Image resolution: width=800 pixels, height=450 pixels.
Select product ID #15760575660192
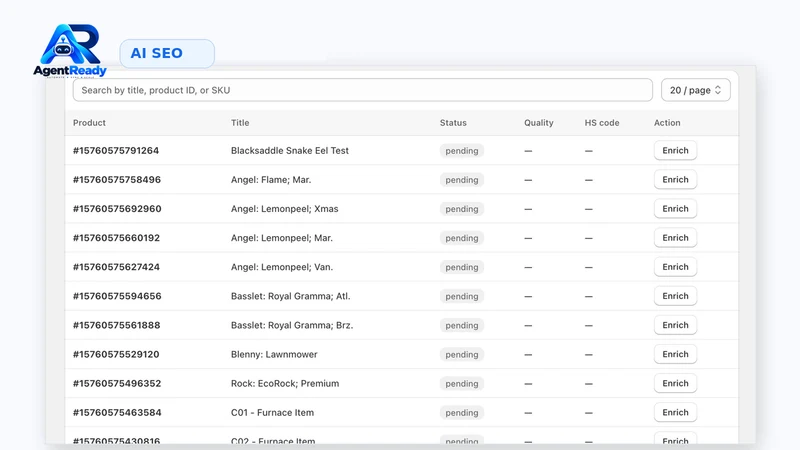tap(116, 238)
